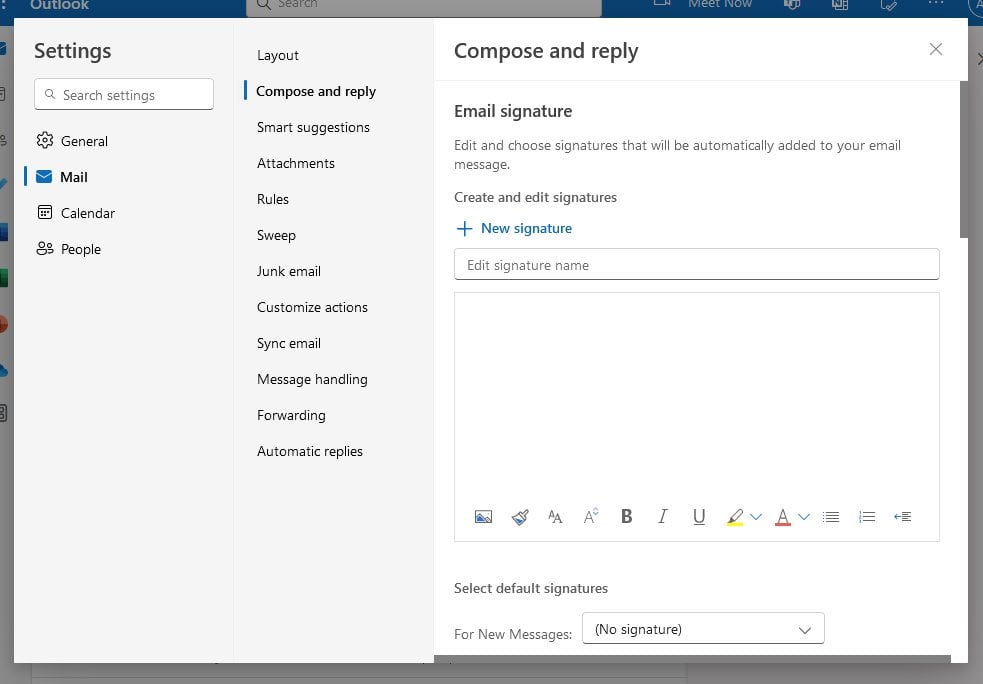Viewport: 983px width, 684px height.
Task: Open the Forwarding settings
Action: tap(291, 415)
